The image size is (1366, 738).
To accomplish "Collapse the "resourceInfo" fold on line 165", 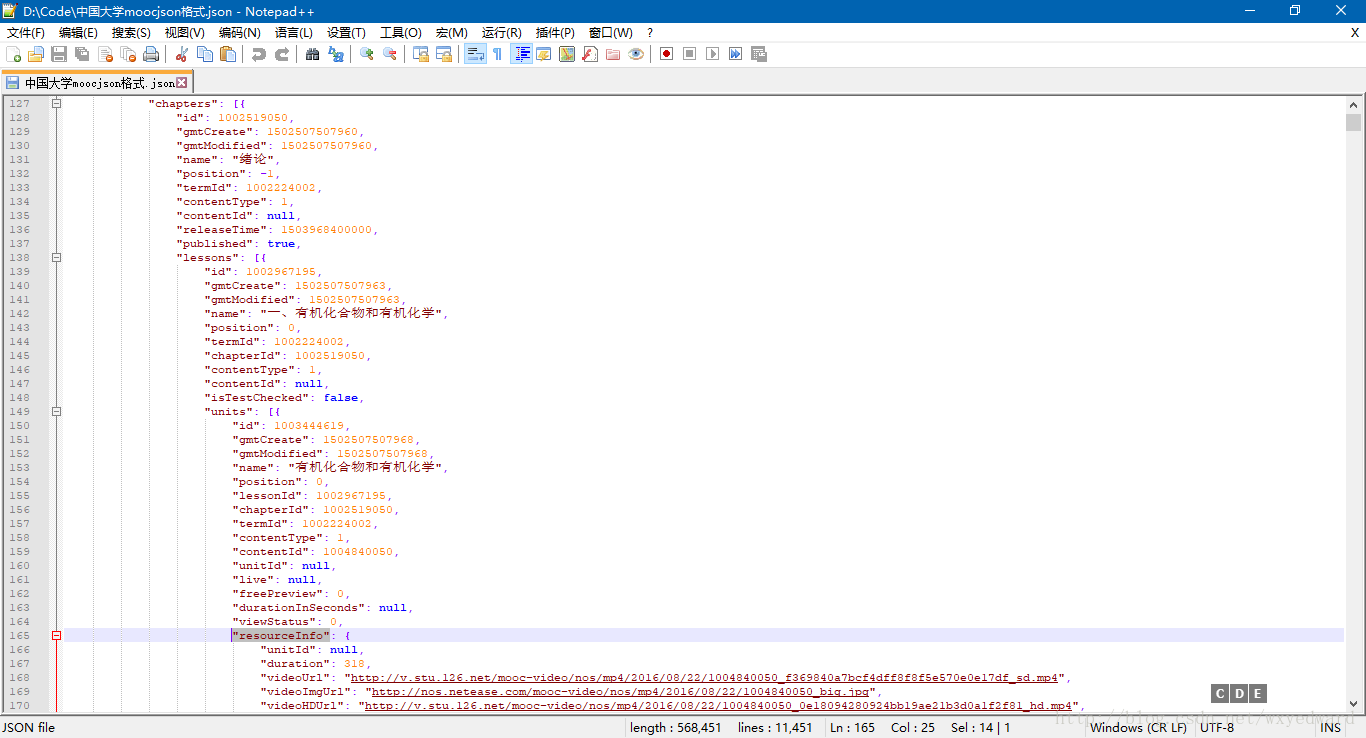I will tap(57, 636).
